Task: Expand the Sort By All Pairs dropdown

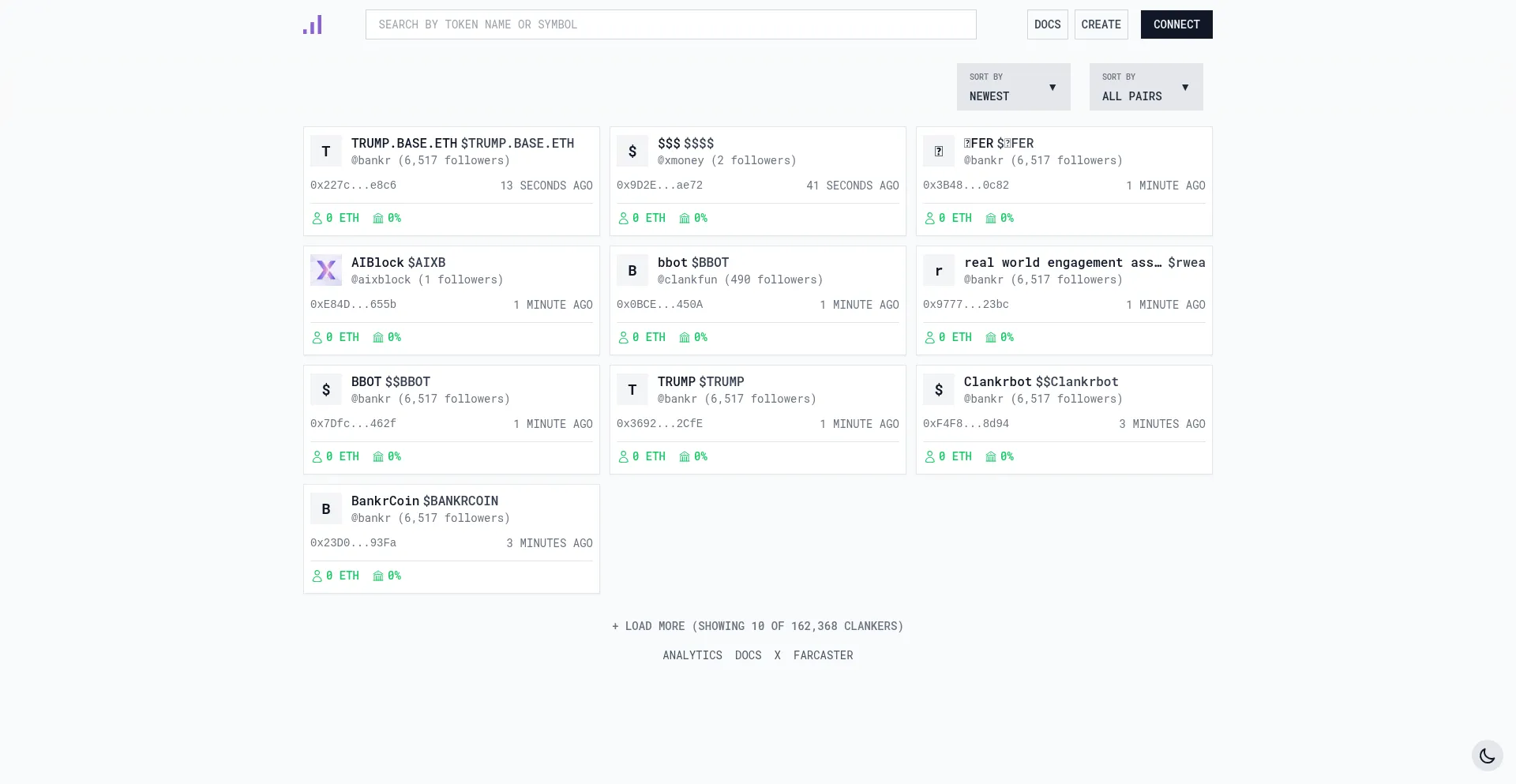Action: 1146,87
